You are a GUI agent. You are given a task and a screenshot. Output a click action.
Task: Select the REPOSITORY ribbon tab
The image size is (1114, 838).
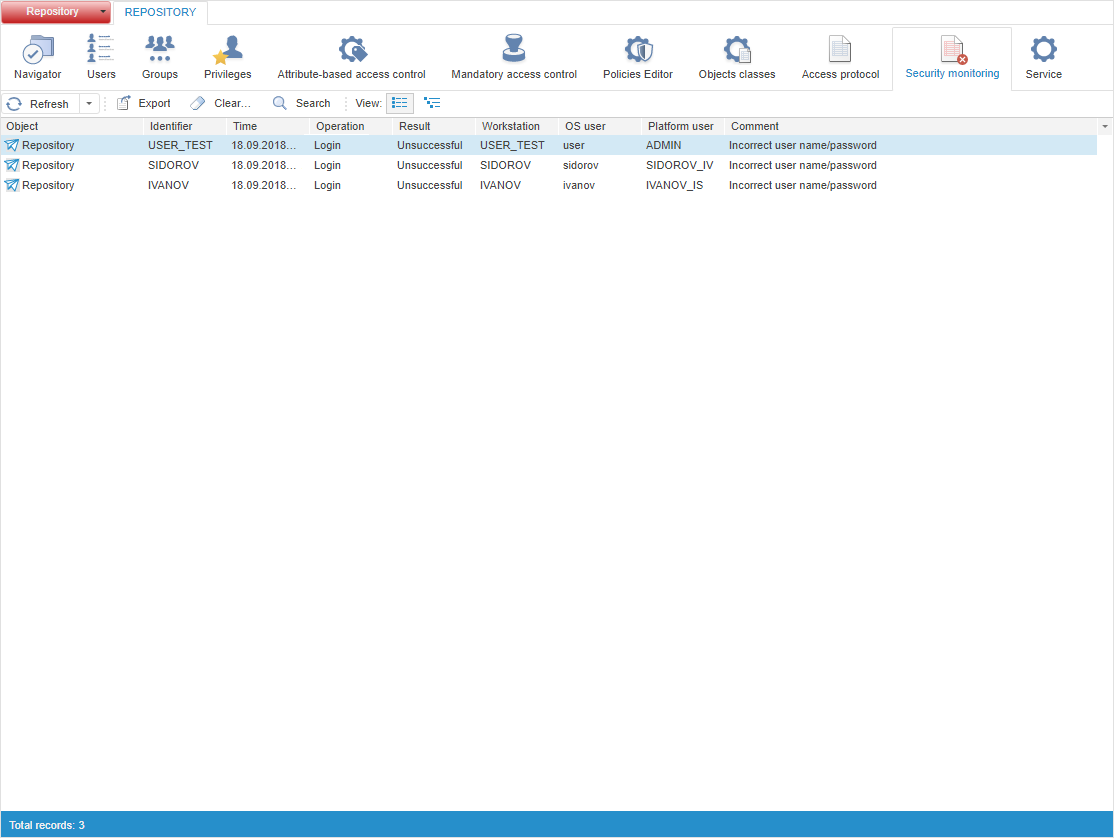tap(160, 12)
